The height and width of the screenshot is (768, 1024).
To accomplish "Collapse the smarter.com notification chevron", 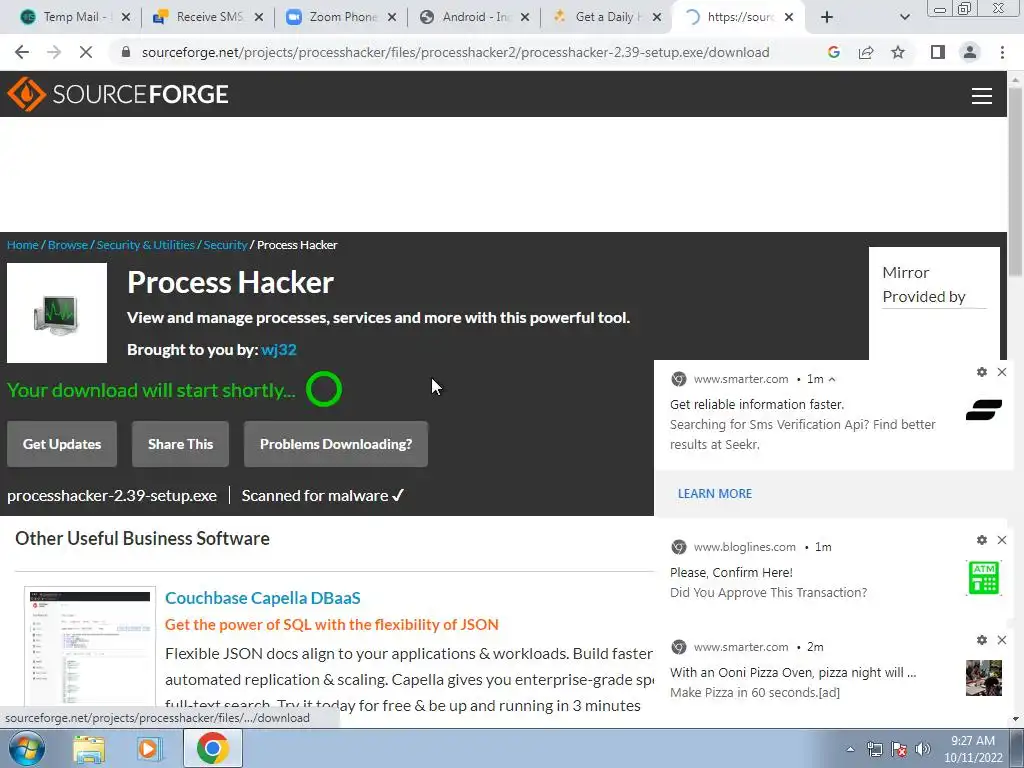I will tap(832, 379).
